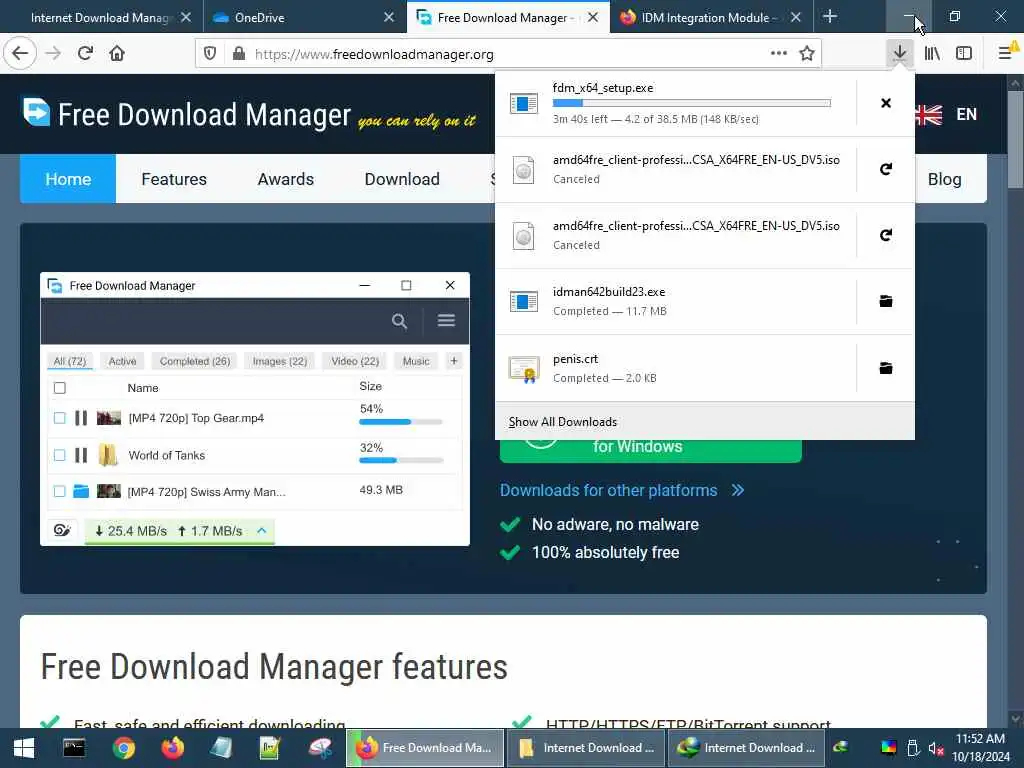Cancel the fdm_x64_setup.exe download
The width and height of the screenshot is (1024, 768).
[x=886, y=103]
